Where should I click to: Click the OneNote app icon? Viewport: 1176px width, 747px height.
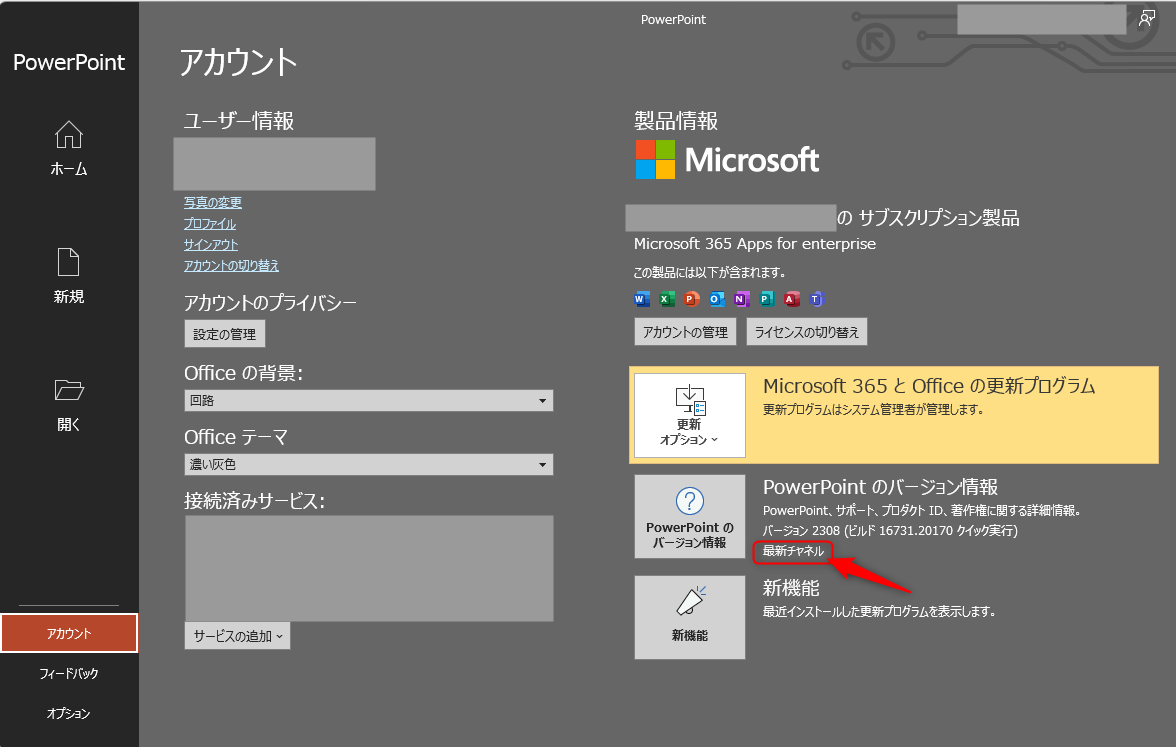742,299
